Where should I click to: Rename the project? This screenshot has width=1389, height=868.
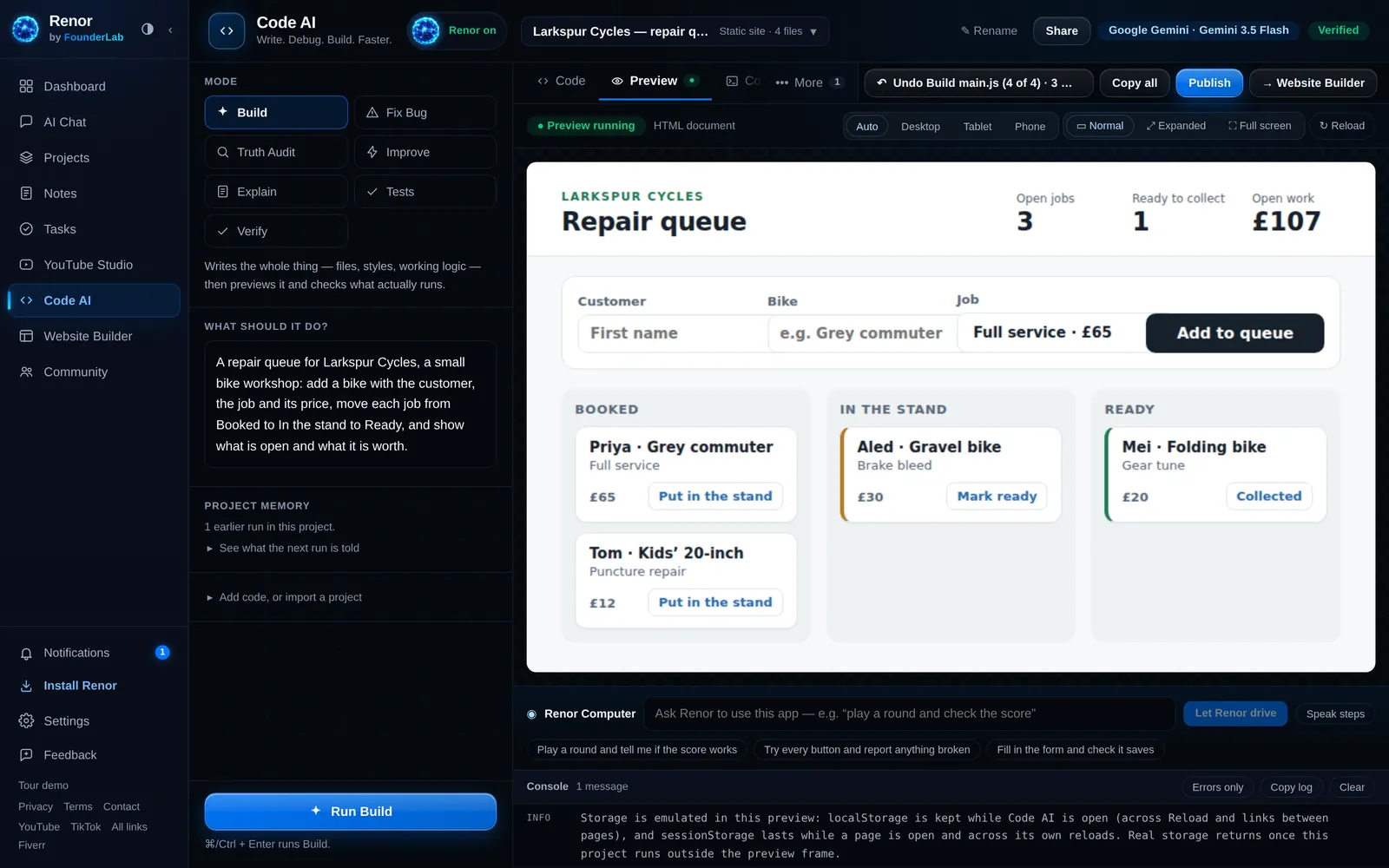(989, 31)
